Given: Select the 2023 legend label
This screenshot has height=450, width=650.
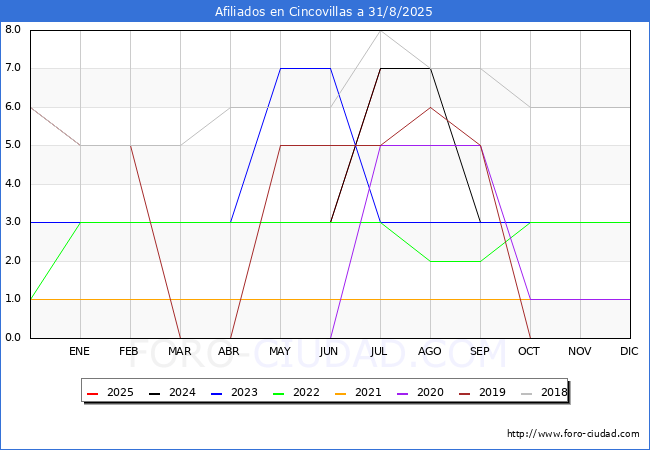Looking at the screenshot, I should pyautogui.click(x=244, y=392).
